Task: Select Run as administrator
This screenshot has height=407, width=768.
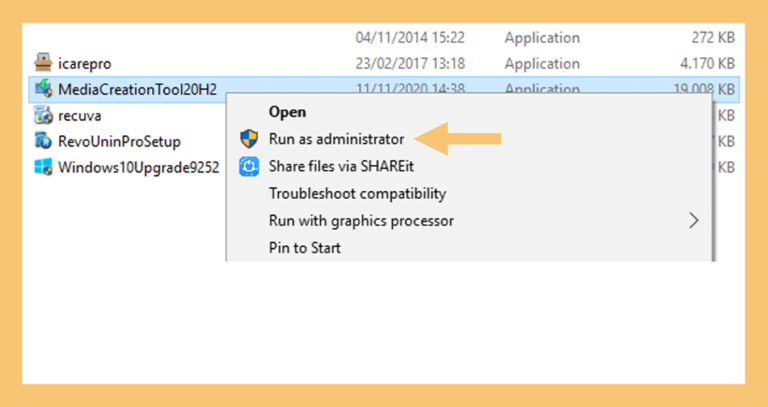Action: pyautogui.click(x=336, y=139)
